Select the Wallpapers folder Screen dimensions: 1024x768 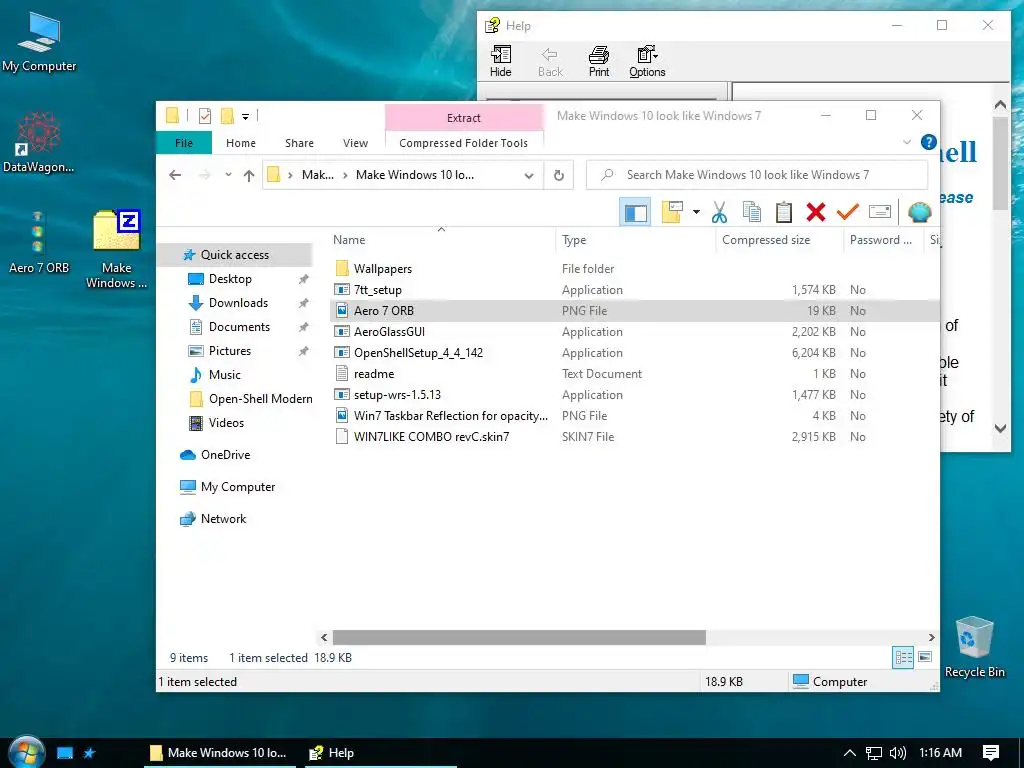[383, 268]
